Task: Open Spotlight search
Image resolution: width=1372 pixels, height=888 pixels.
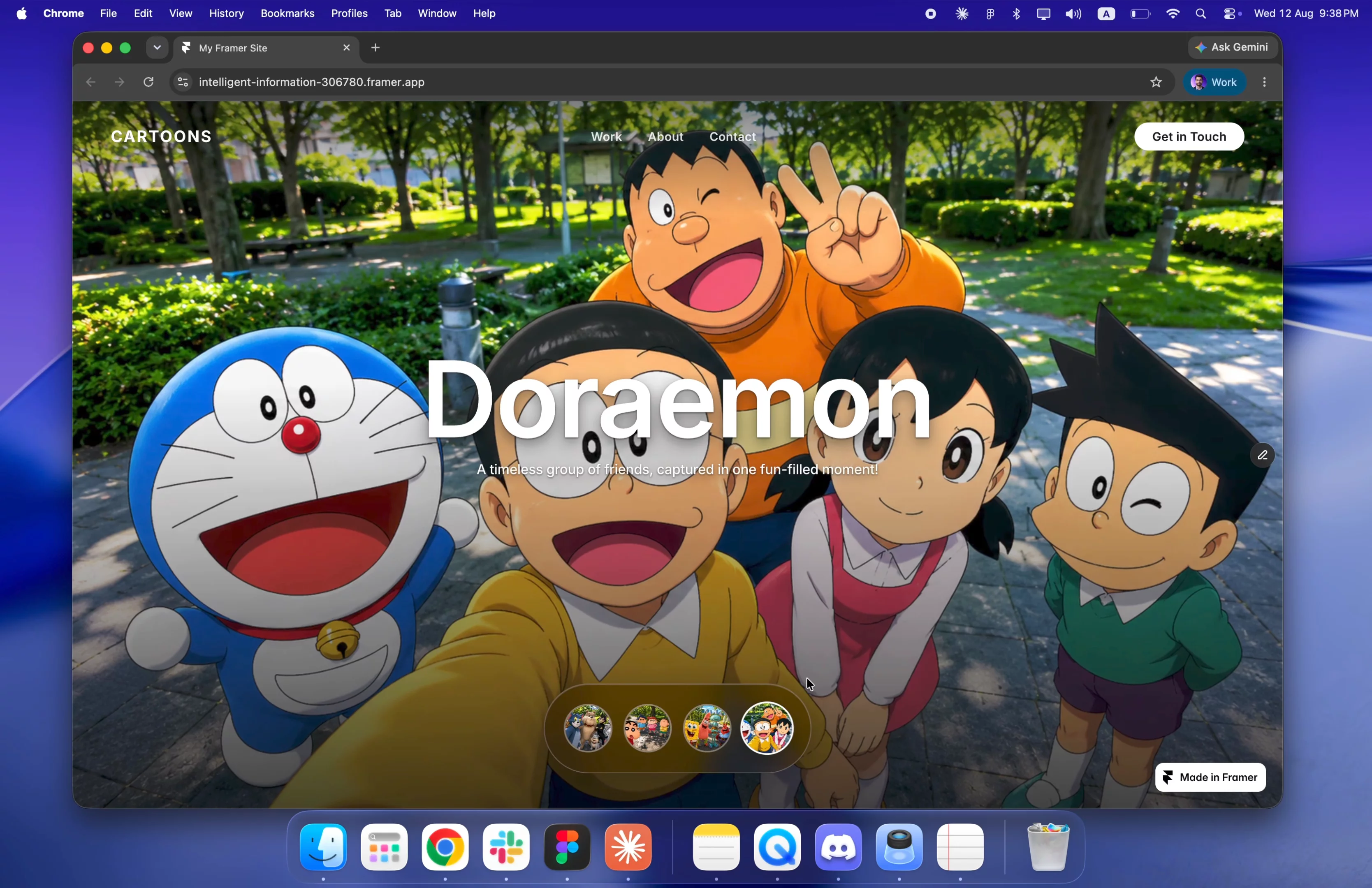Action: point(1201,14)
